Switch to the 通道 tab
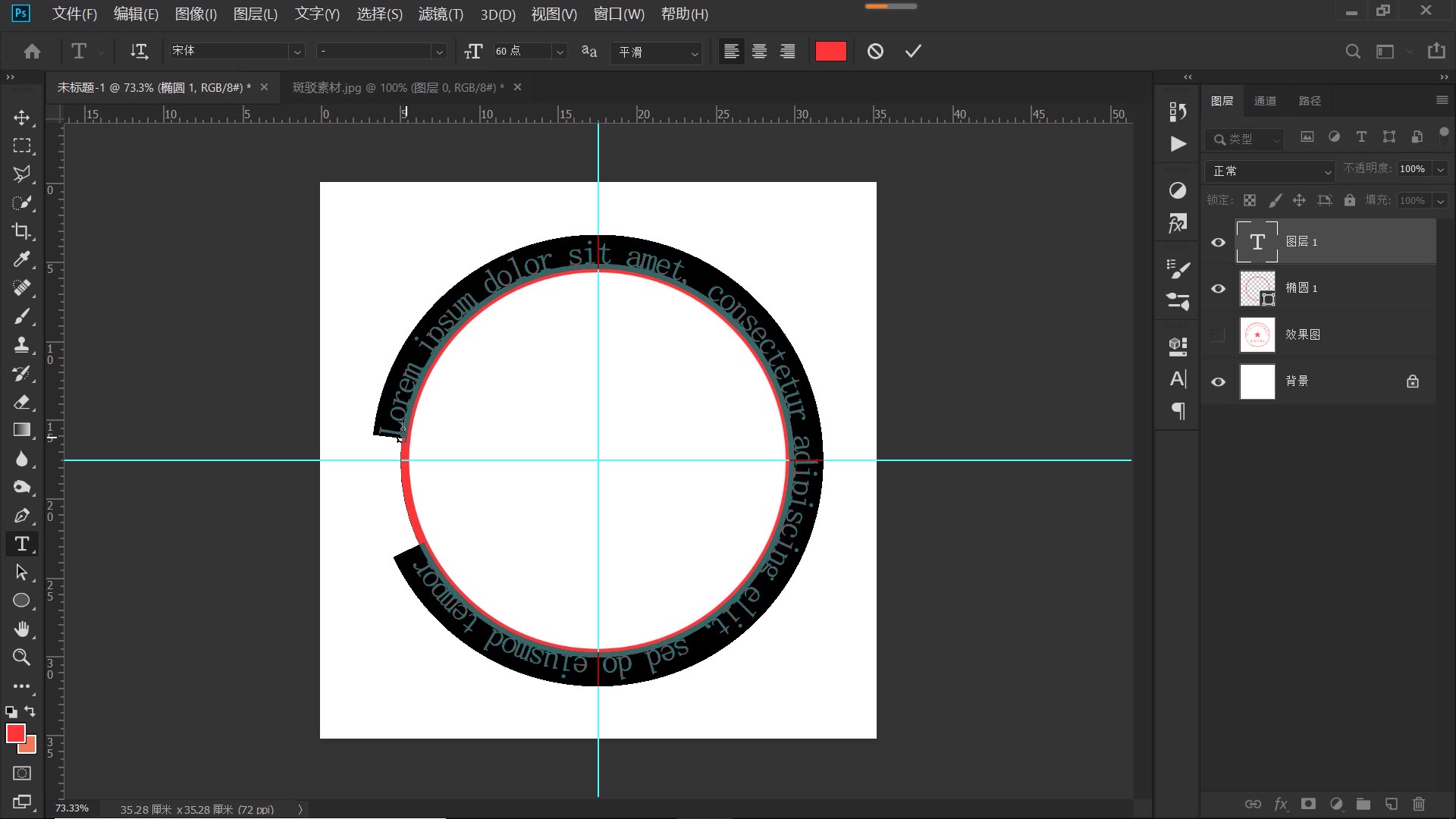 [x=1265, y=101]
